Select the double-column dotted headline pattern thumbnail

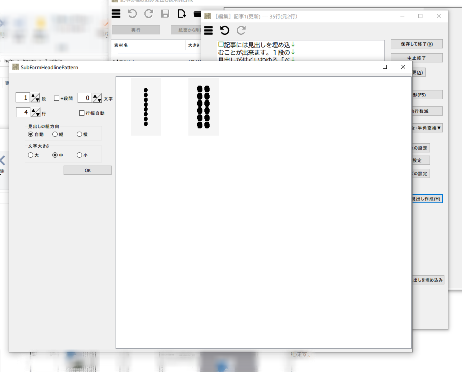tap(203, 107)
